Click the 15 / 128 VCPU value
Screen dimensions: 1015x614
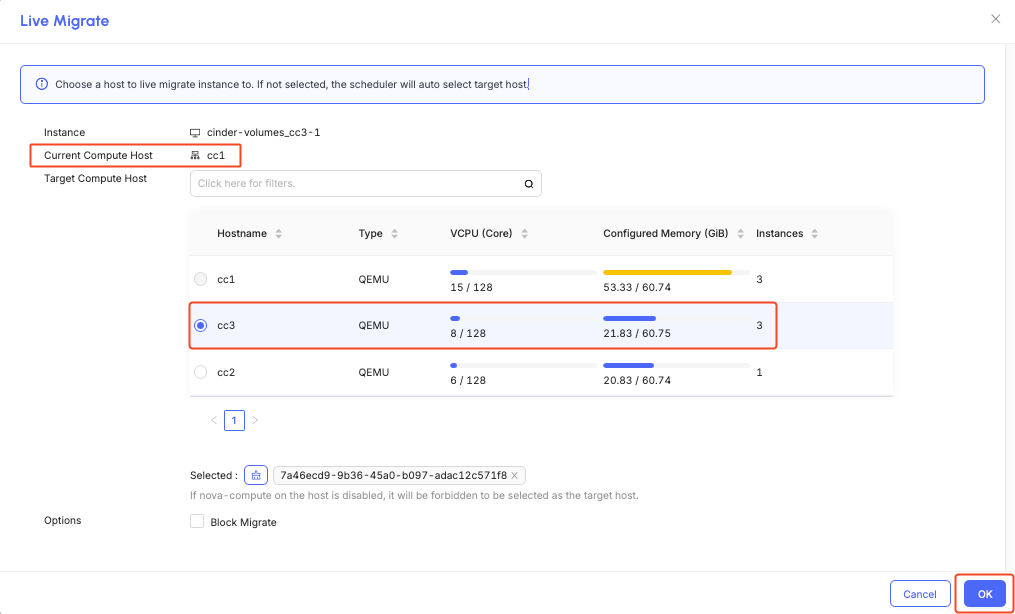(x=471, y=287)
